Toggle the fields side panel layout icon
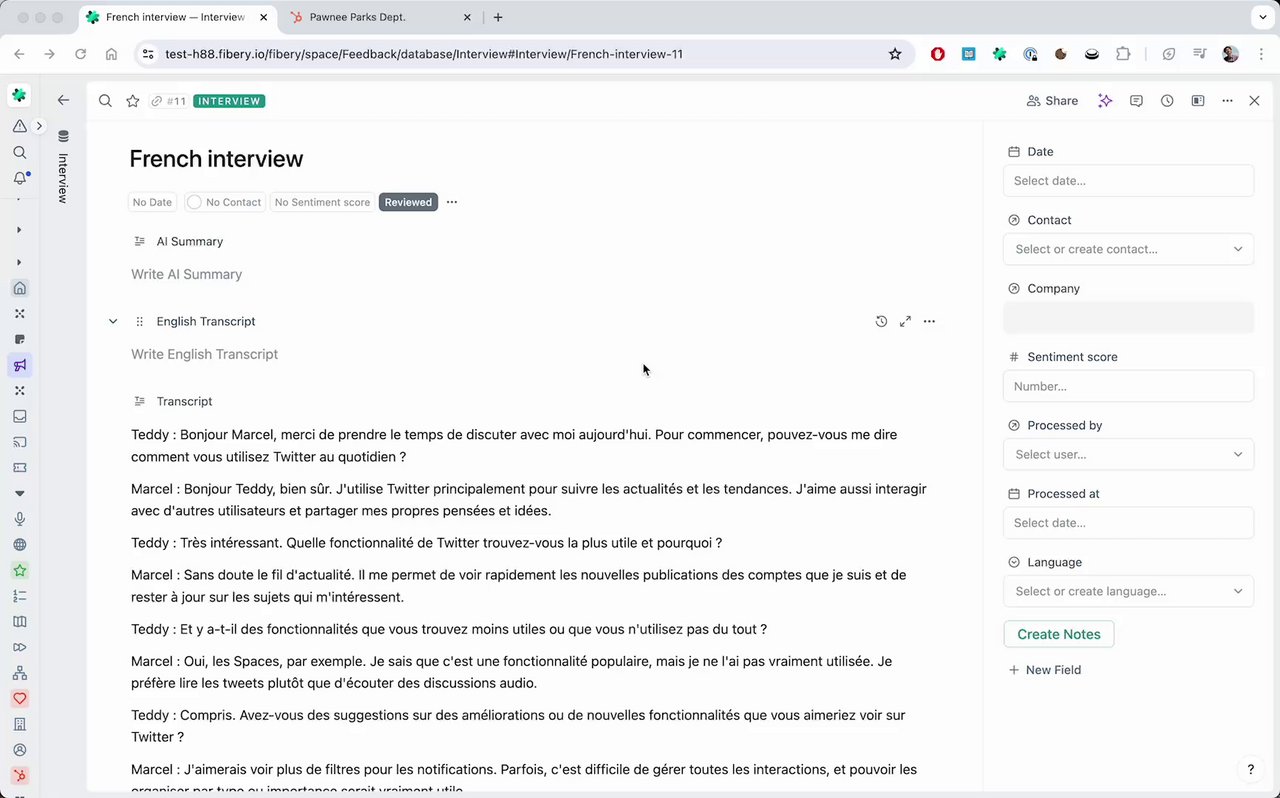Image resolution: width=1280 pixels, height=798 pixels. point(1197,101)
